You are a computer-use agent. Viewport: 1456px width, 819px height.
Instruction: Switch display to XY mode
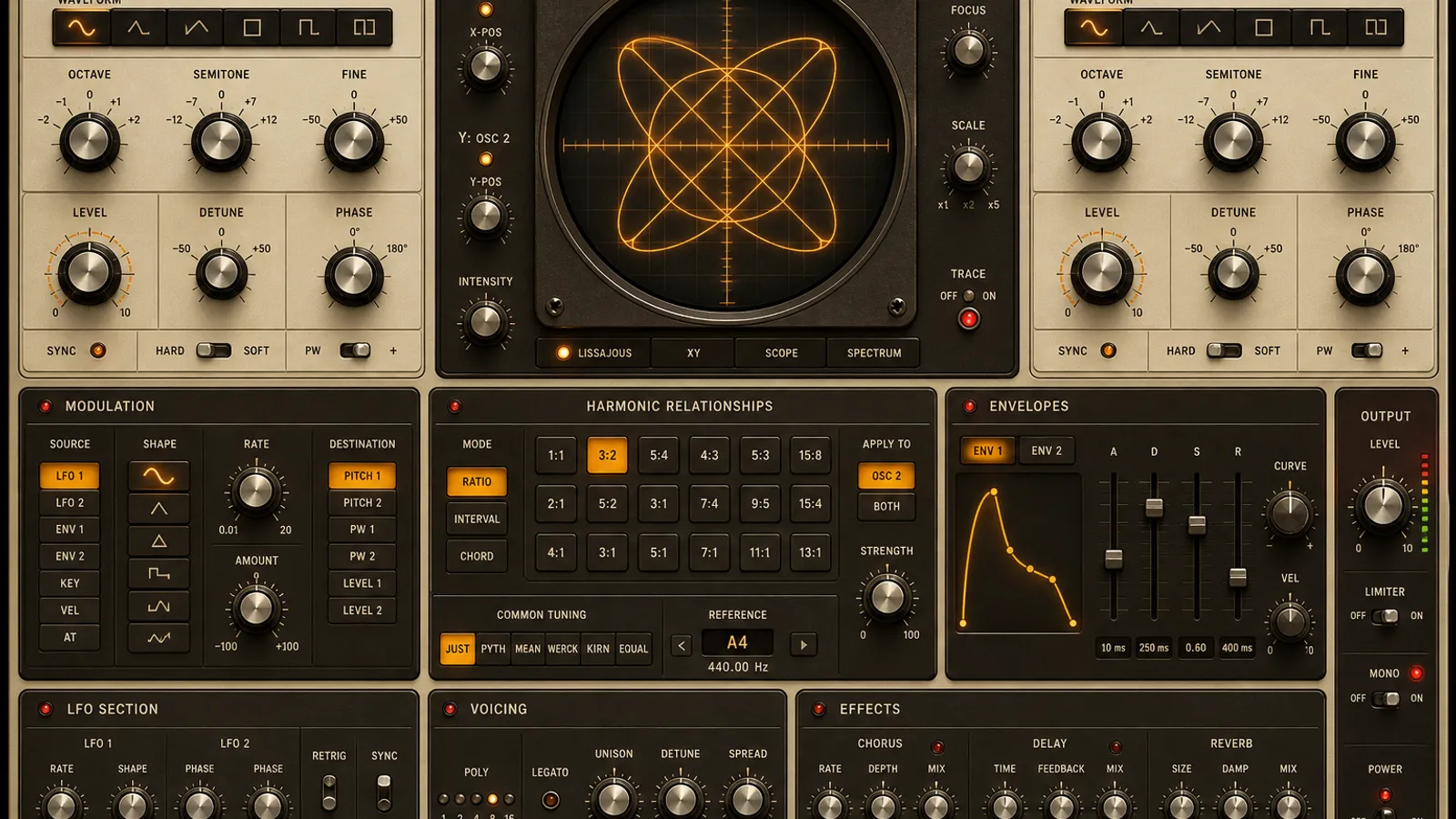click(x=693, y=353)
